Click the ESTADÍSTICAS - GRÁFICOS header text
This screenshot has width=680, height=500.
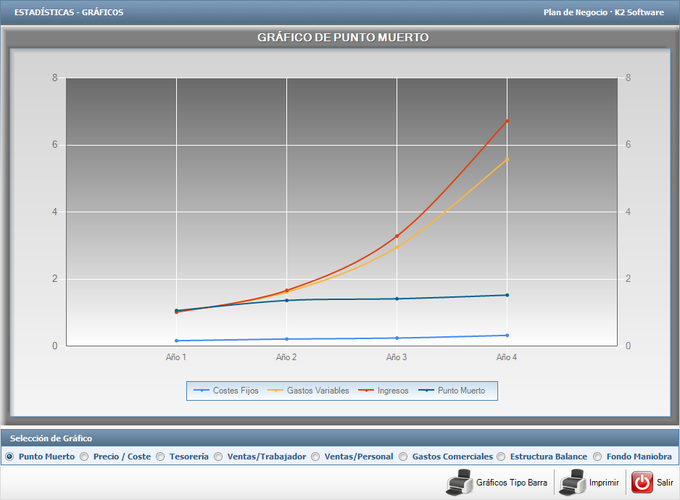click(69, 12)
